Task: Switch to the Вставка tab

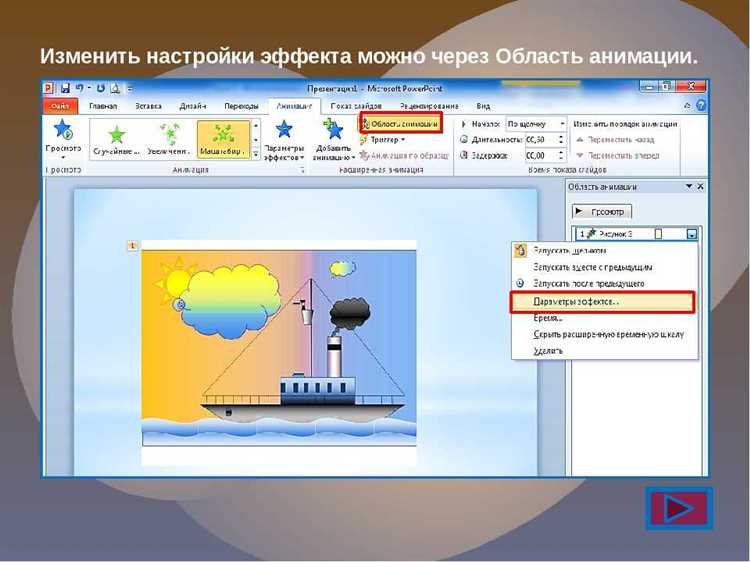Action: [x=148, y=106]
